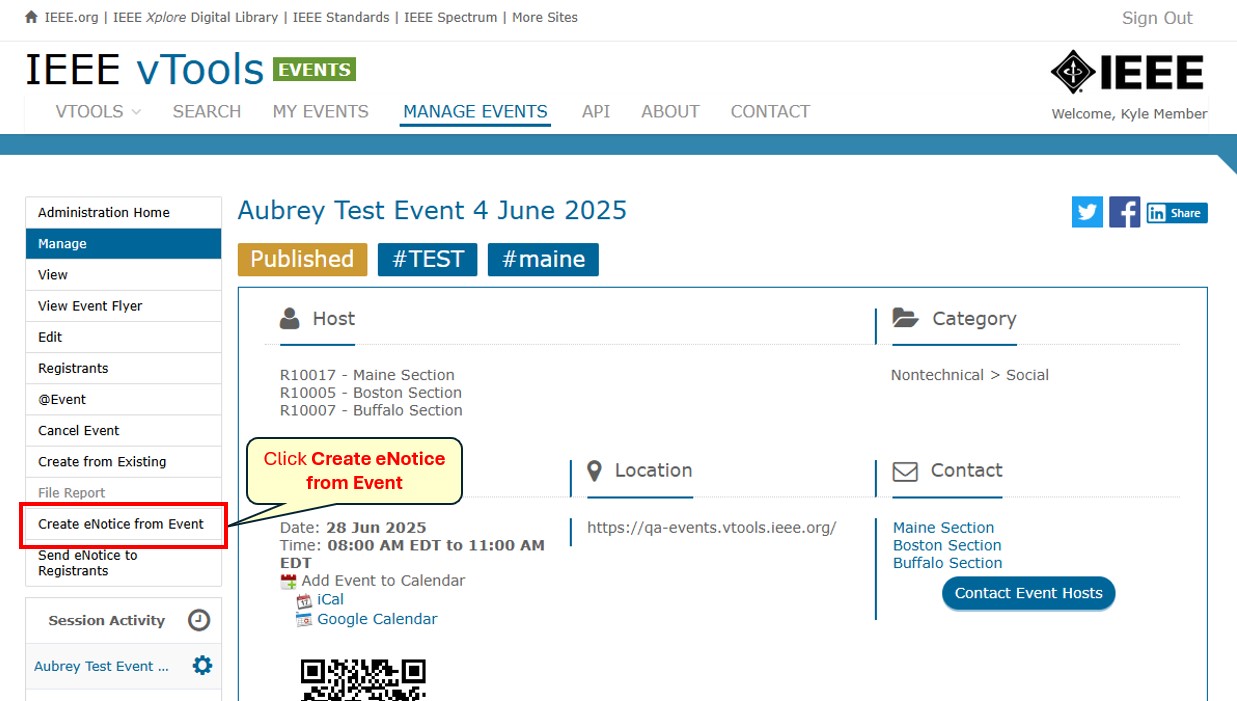This screenshot has height=701, width=1237.
Task: Click the Google Calendar icon
Action: (304, 620)
